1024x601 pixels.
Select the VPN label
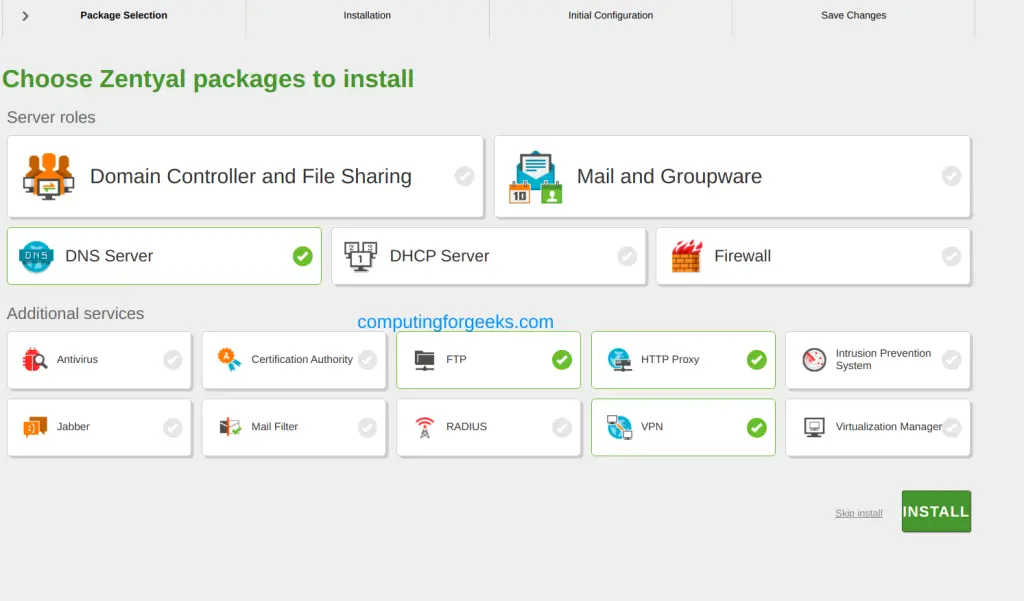tap(652, 427)
